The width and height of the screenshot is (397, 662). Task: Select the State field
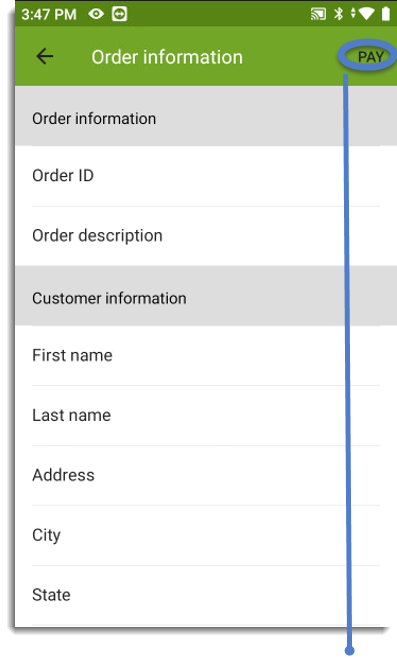pos(206,595)
